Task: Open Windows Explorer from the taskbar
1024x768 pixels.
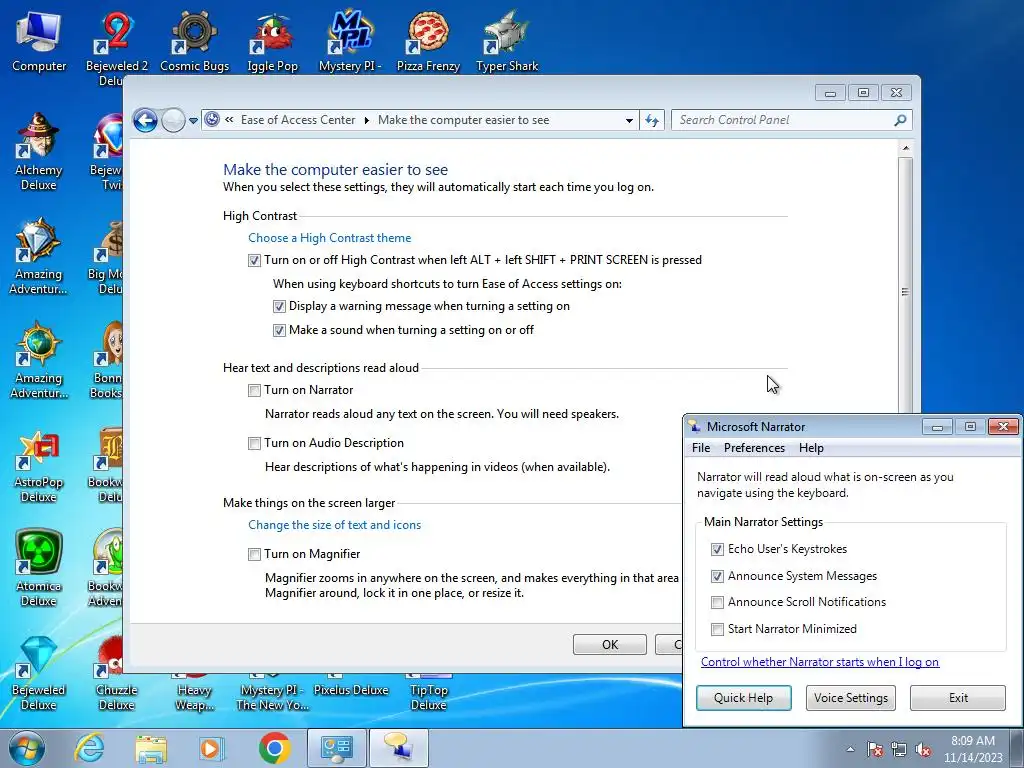Action: pyautogui.click(x=151, y=748)
